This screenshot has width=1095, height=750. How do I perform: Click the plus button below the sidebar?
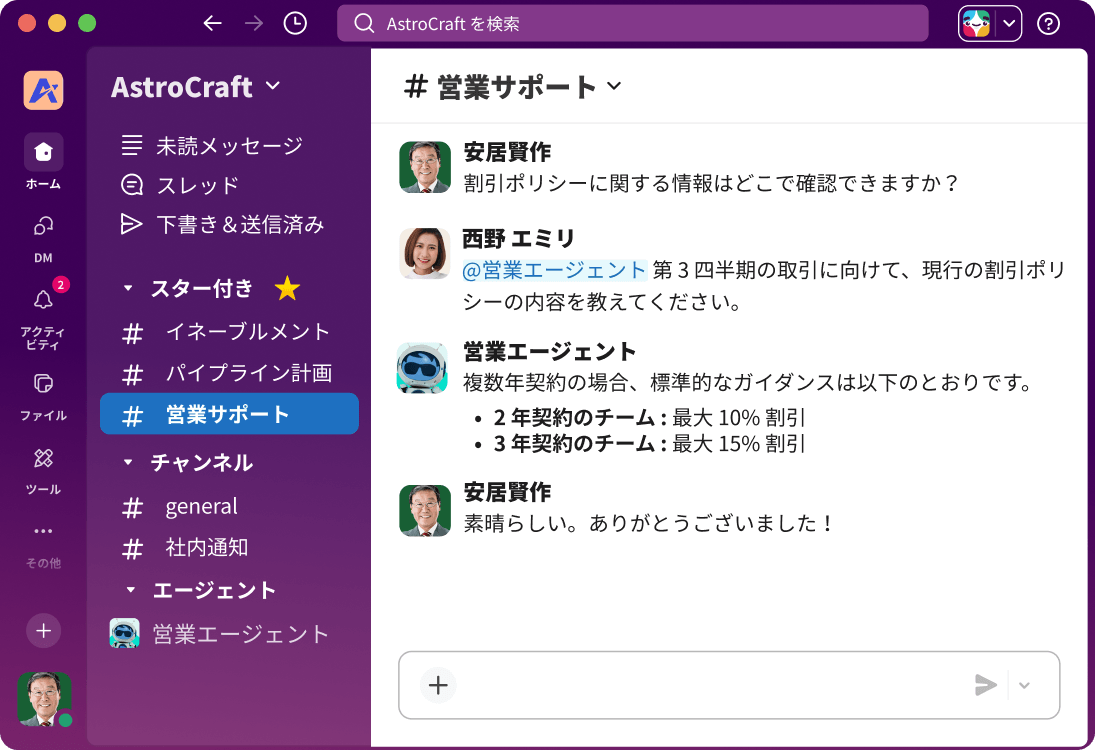(43, 631)
